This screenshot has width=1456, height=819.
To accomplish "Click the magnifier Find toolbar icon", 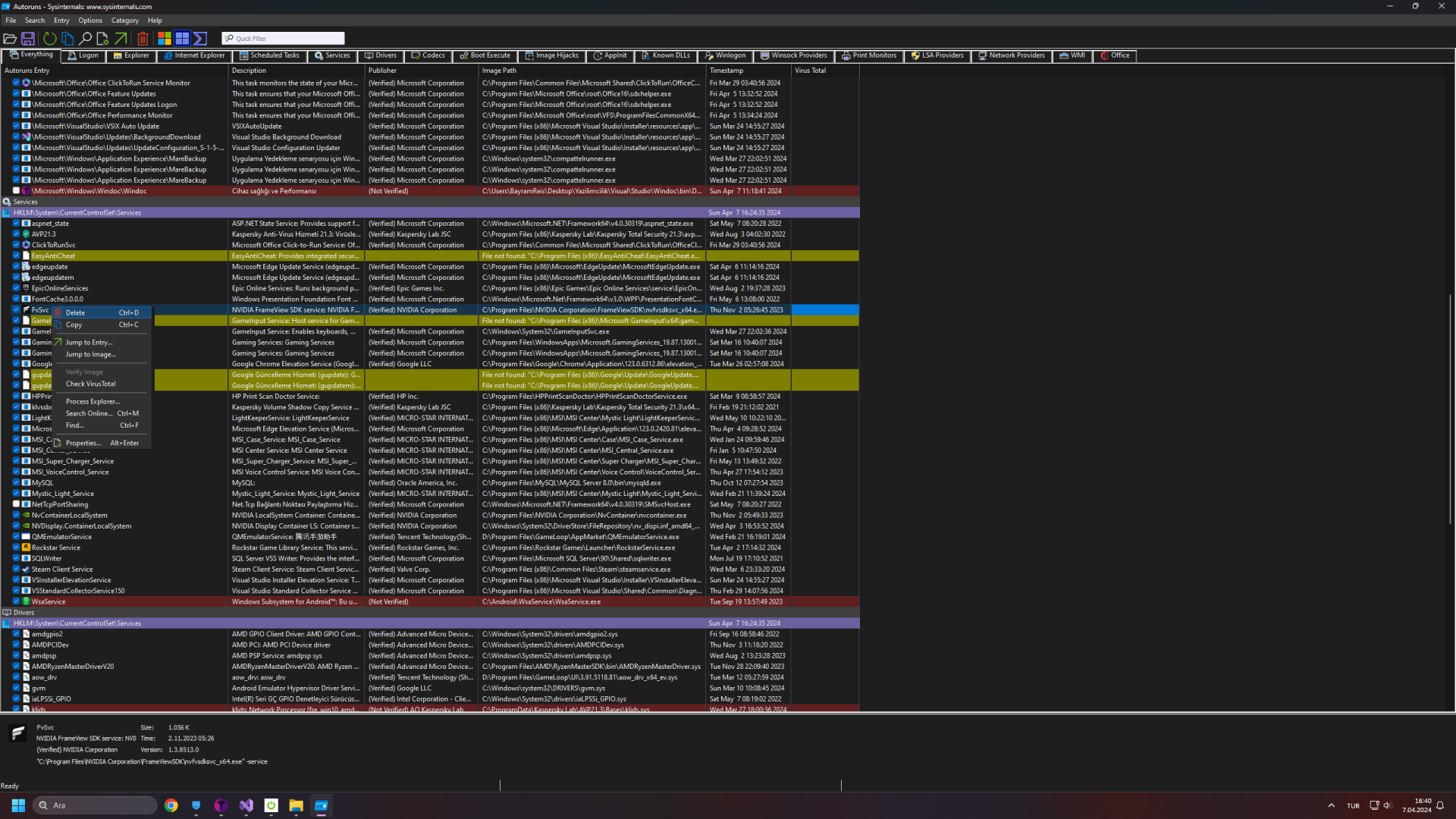I will [85, 38].
